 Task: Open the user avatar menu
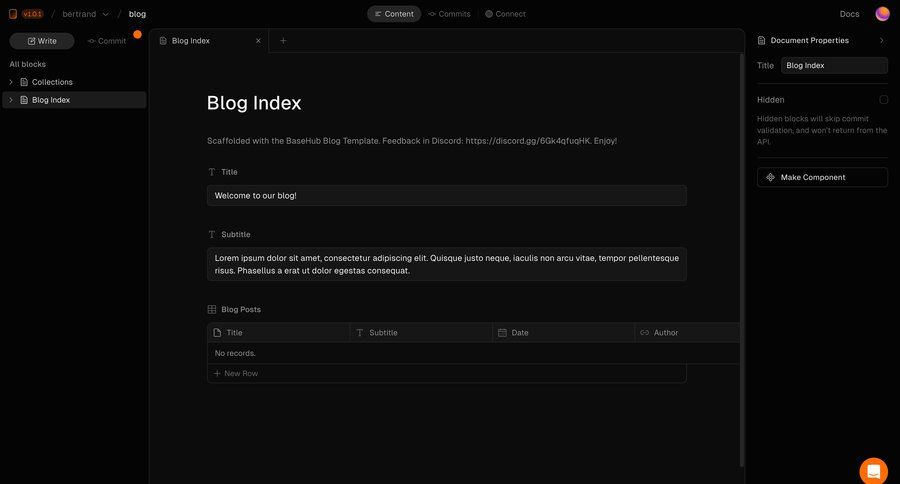[882, 14]
